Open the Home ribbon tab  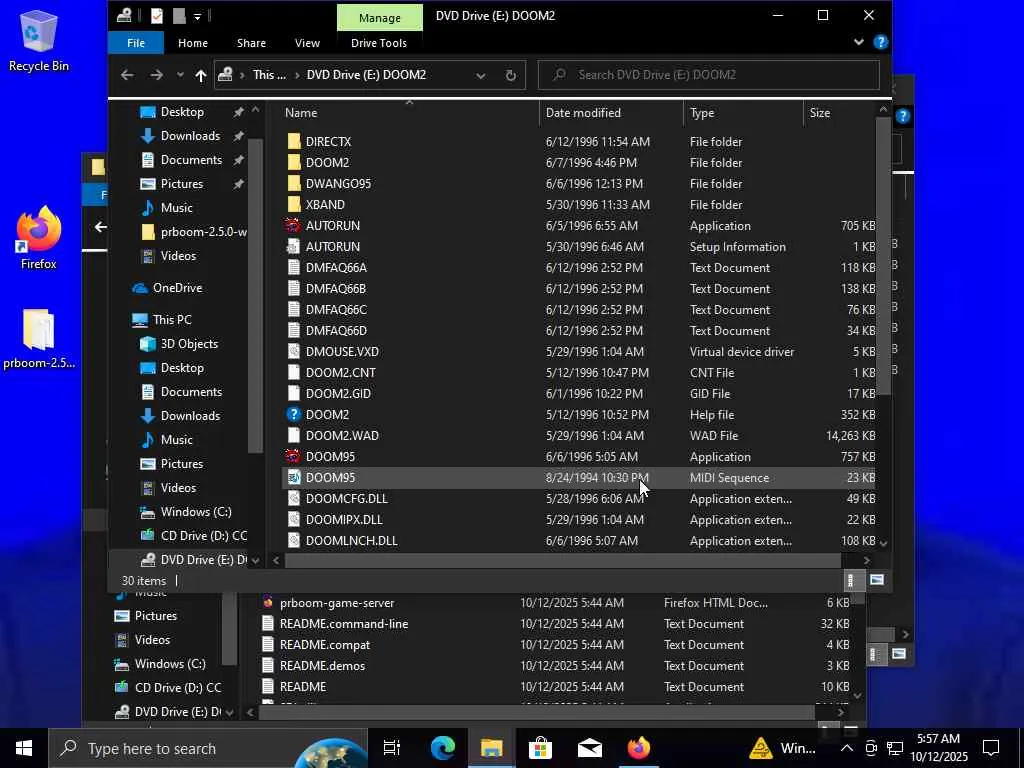coord(193,42)
